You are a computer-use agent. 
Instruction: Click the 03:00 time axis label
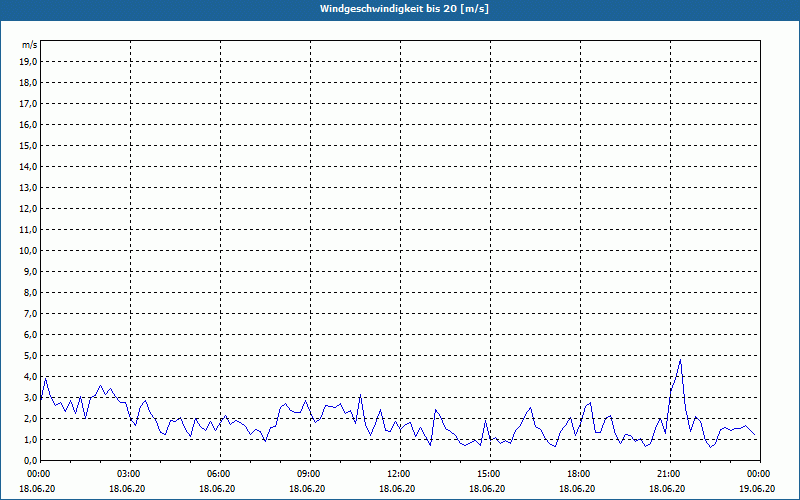point(128,474)
